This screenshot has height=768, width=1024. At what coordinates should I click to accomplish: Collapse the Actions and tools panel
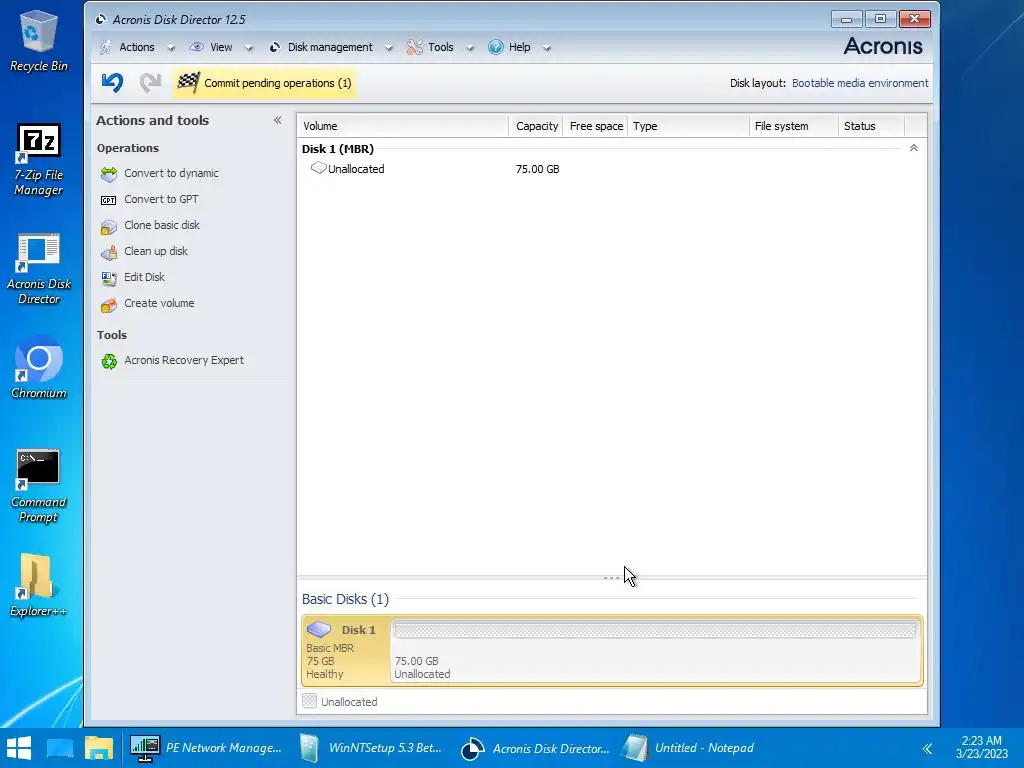click(278, 120)
